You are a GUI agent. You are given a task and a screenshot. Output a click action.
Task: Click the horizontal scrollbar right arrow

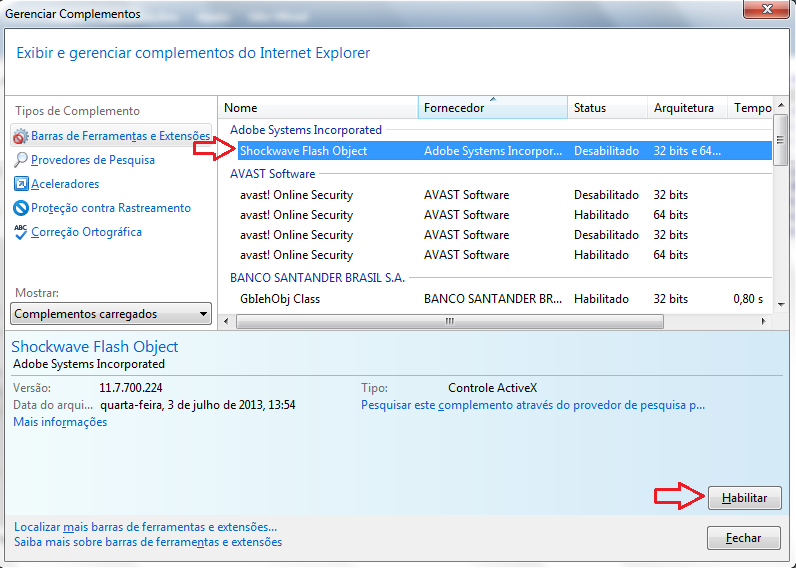coord(763,321)
